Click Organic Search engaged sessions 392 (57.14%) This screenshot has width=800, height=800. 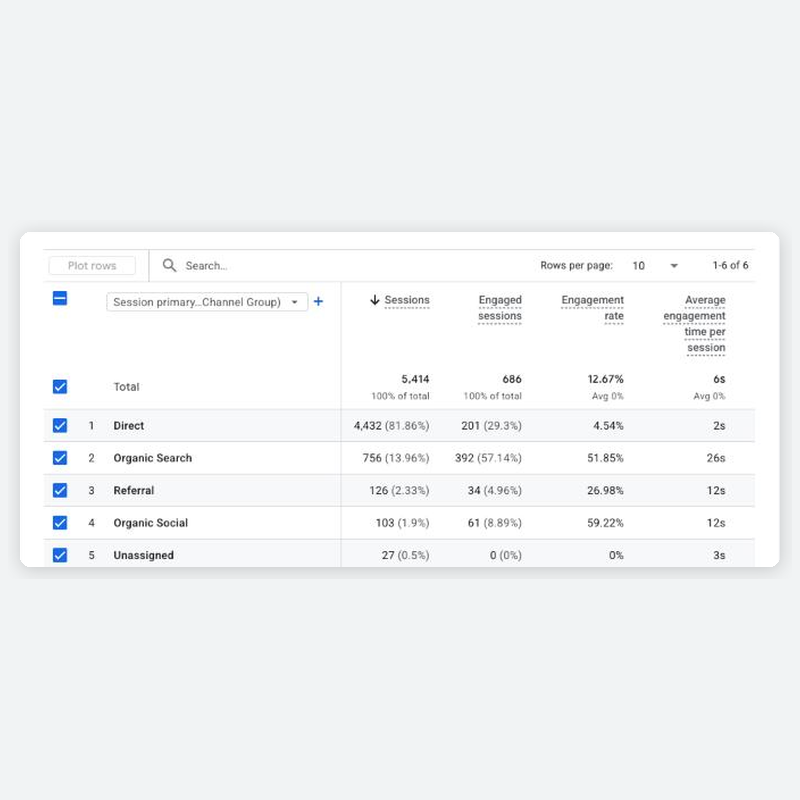coord(488,458)
